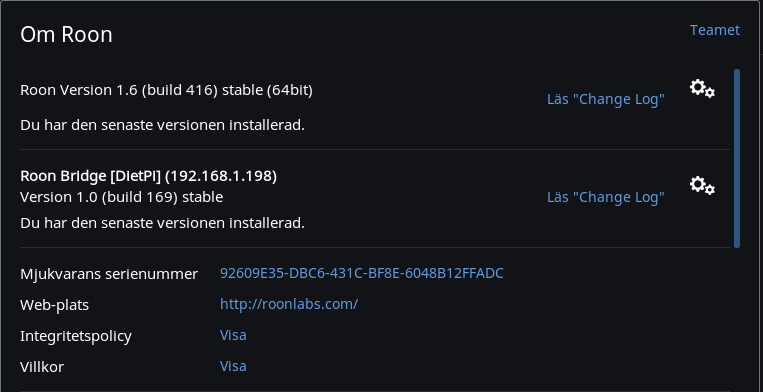763x392 pixels.
Task: Show the Villkor via its Visa link
Action: point(233,366)
